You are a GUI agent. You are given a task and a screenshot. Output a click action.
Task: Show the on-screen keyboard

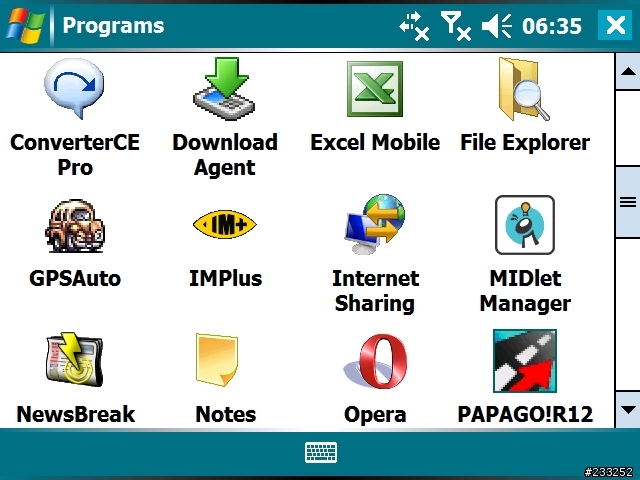point(321,452)
